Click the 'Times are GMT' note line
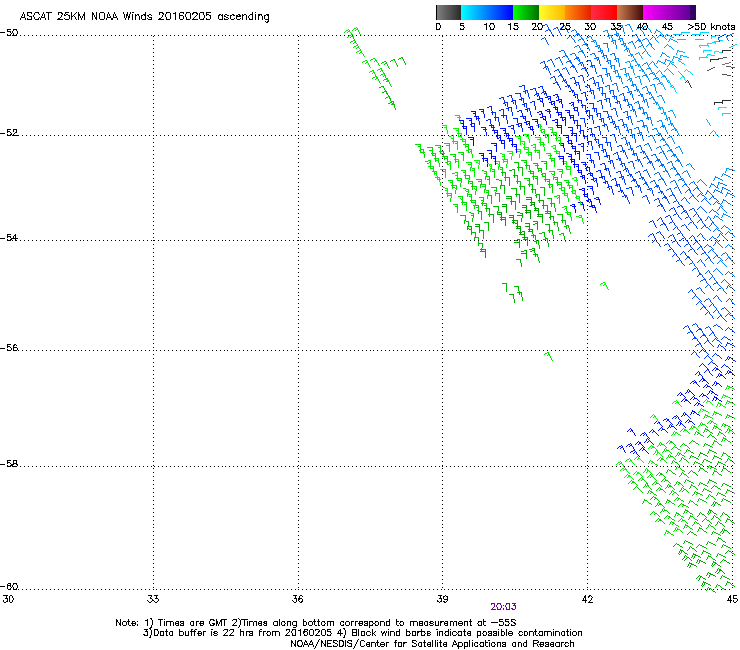This screenshot has width=740, height=650. tap(316, 623)
